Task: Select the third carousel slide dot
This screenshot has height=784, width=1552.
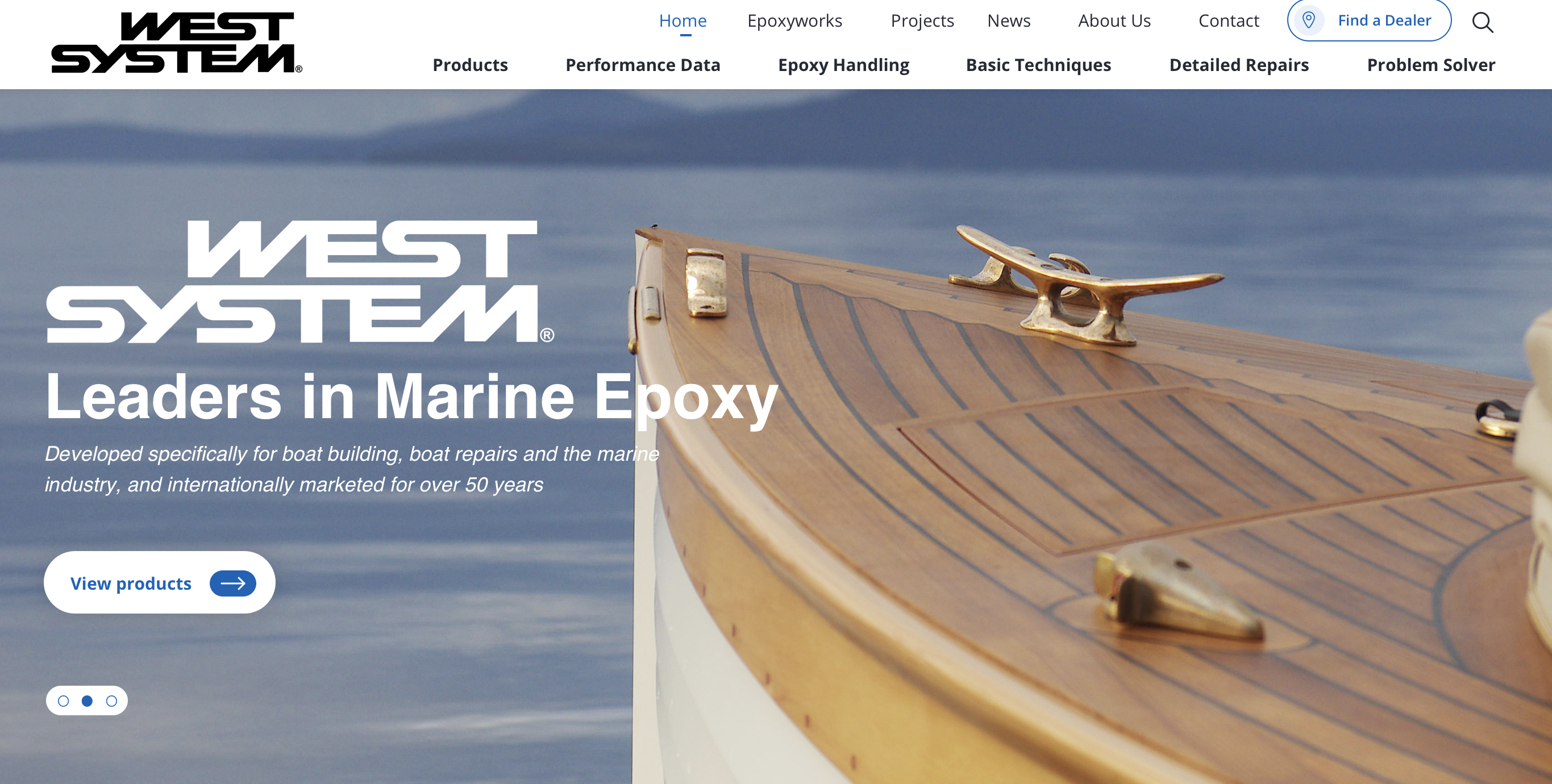Action: pyautogui.click(x=111, y=701)
